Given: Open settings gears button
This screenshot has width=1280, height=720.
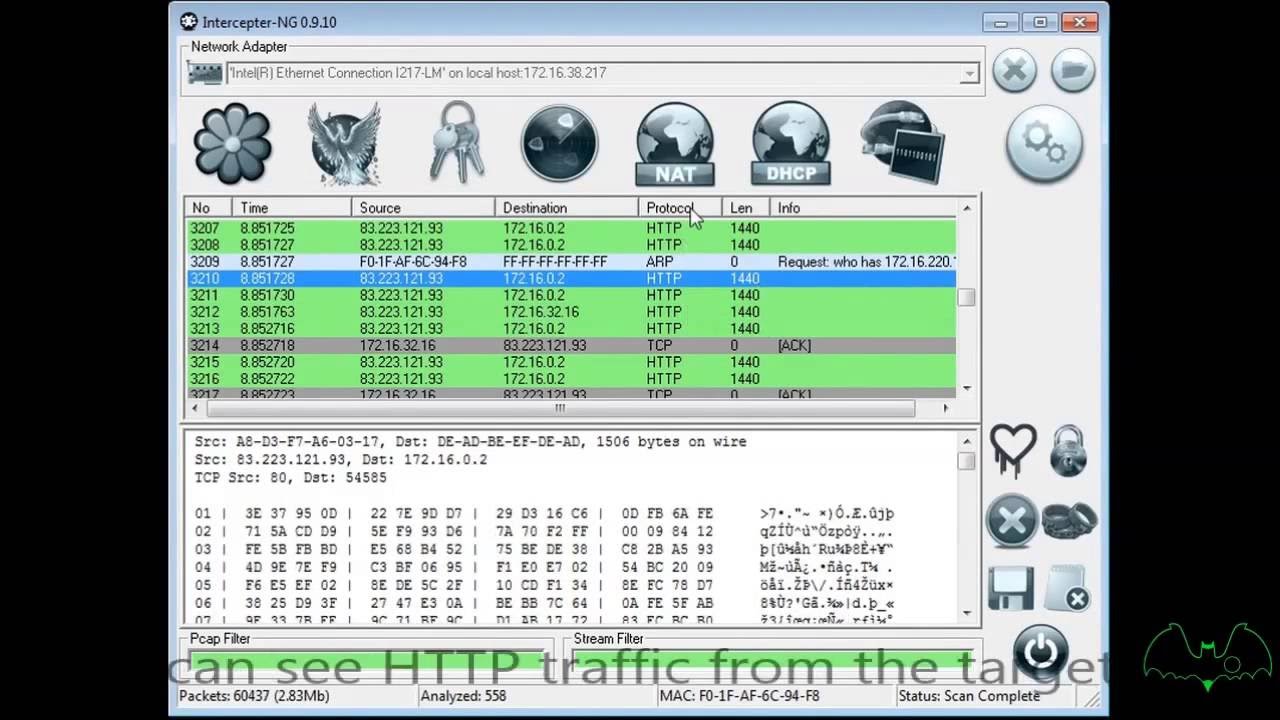Looking at the screenshot, I should point(1044,144).
